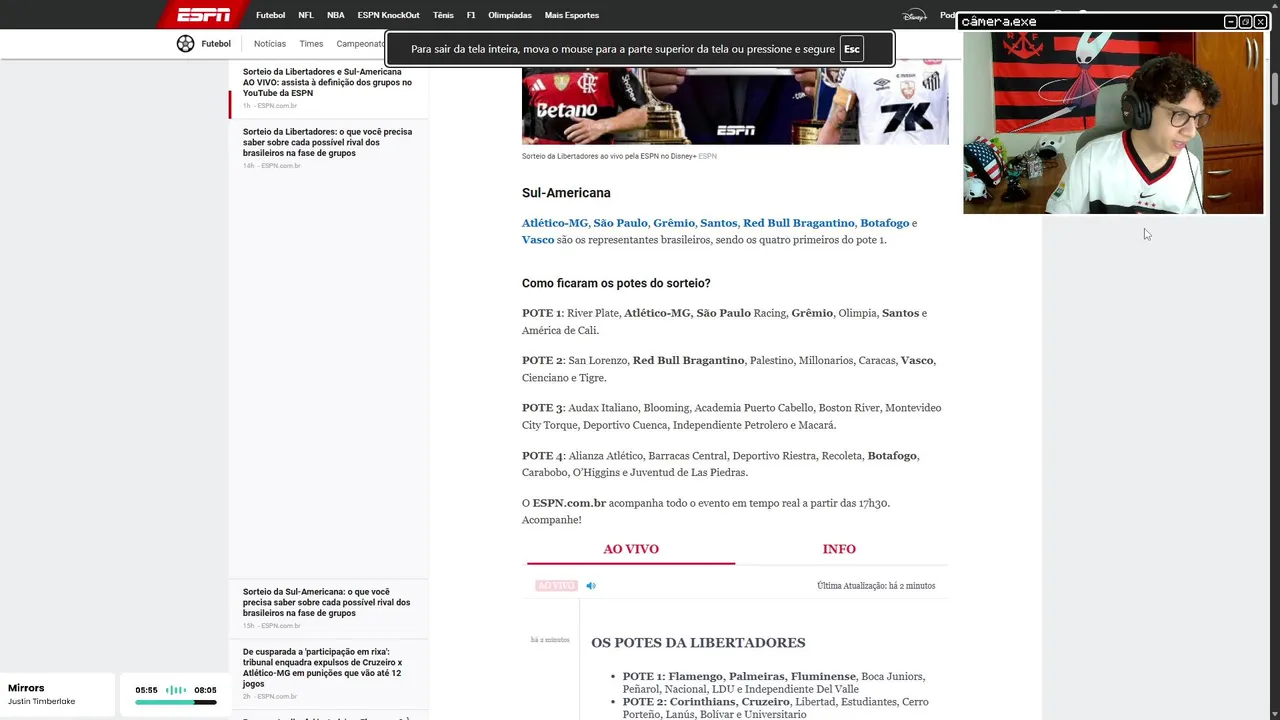
Task: Click the article header image
Action: (x=735, y=107)
